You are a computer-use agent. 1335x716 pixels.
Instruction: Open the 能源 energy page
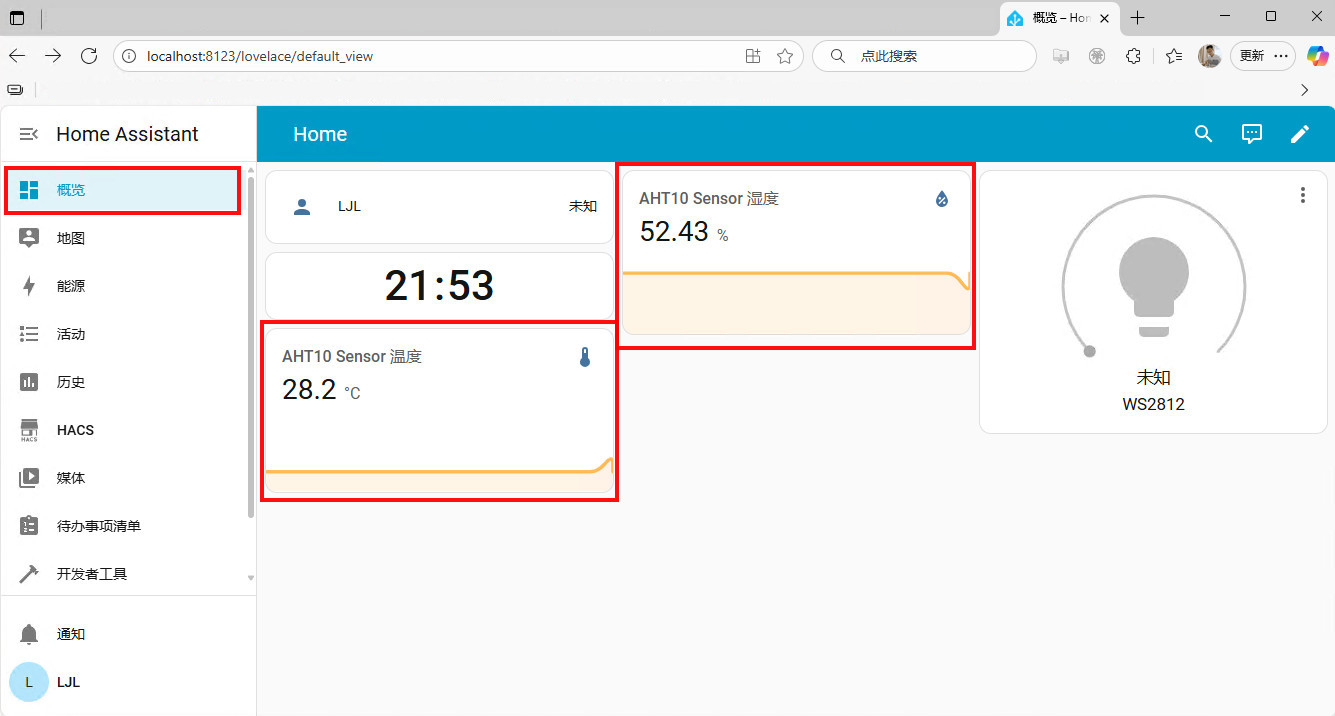click(x=123, y=286)
